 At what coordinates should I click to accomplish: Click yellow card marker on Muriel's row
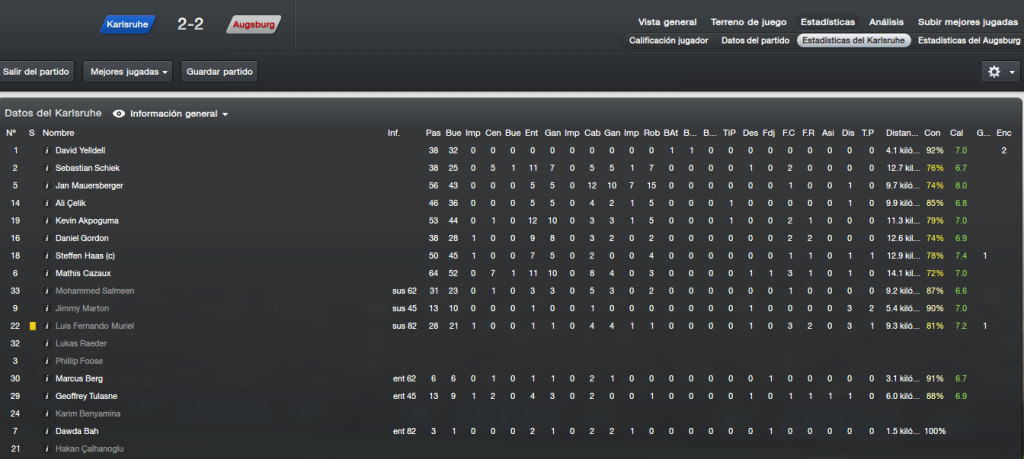(x=33, y=326)
